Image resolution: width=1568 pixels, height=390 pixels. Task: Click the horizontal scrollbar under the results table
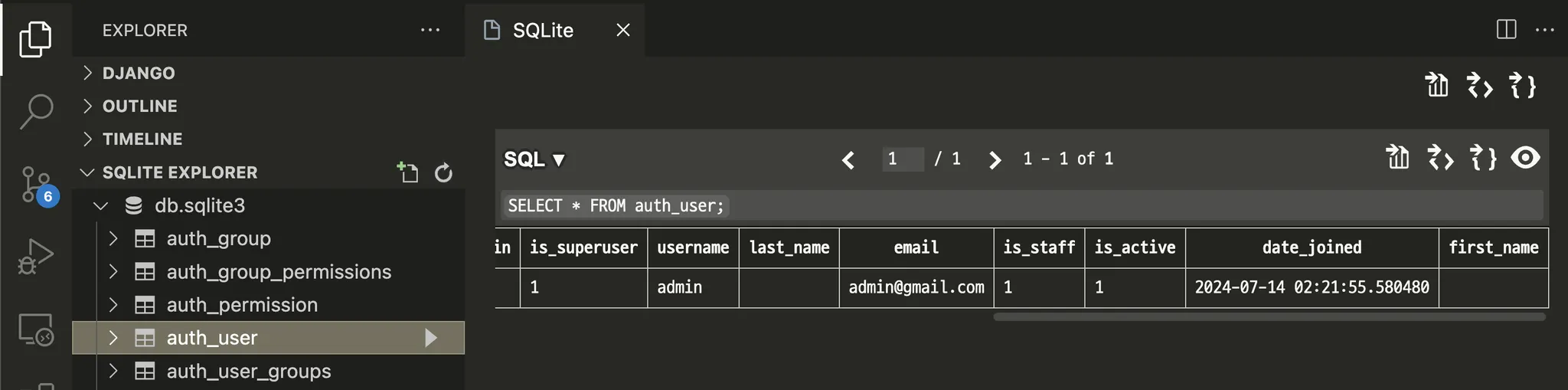pyautogui.click(x=1269, y=316)
